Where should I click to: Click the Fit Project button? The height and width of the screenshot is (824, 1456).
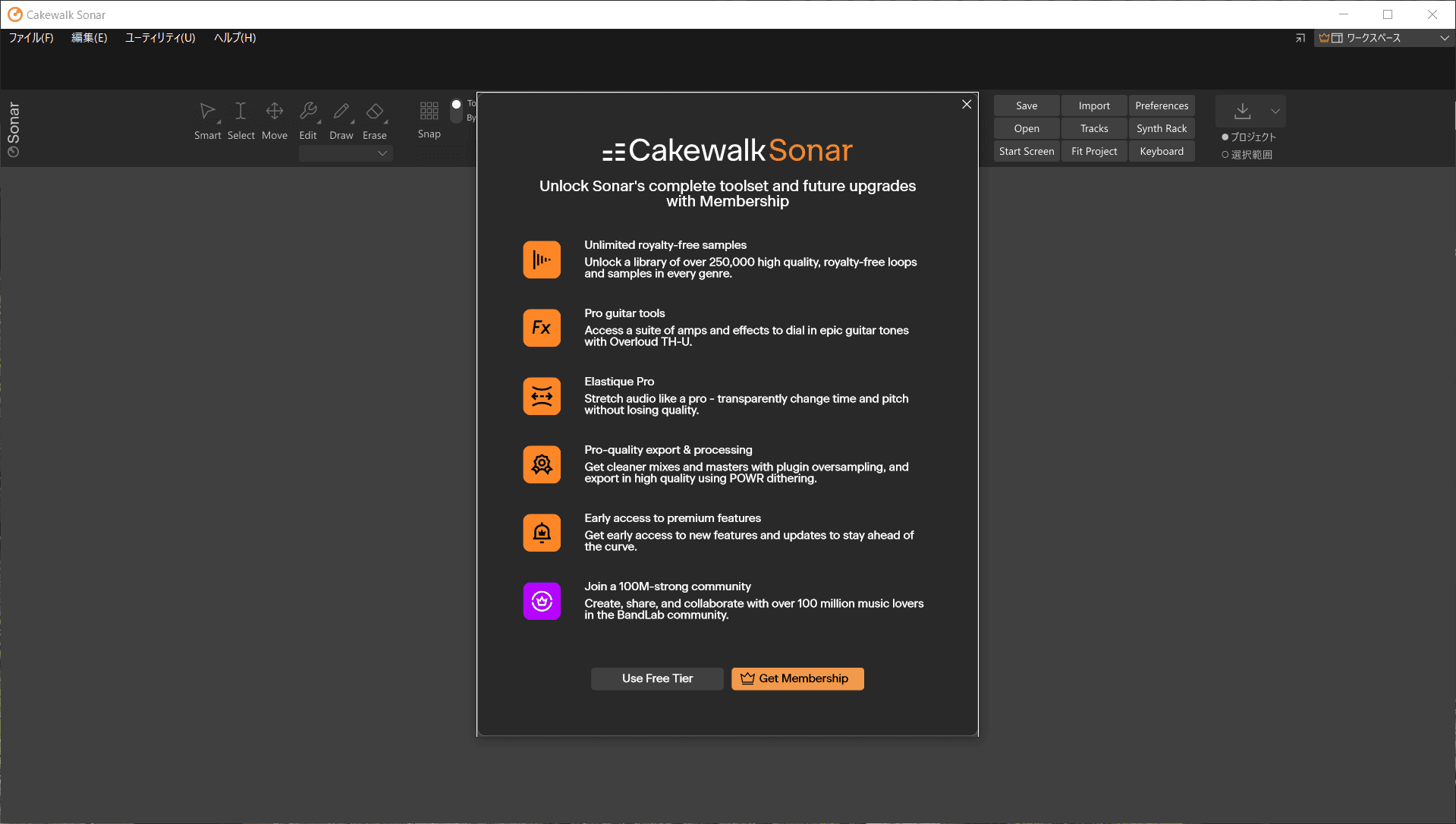click(1094, 151)
